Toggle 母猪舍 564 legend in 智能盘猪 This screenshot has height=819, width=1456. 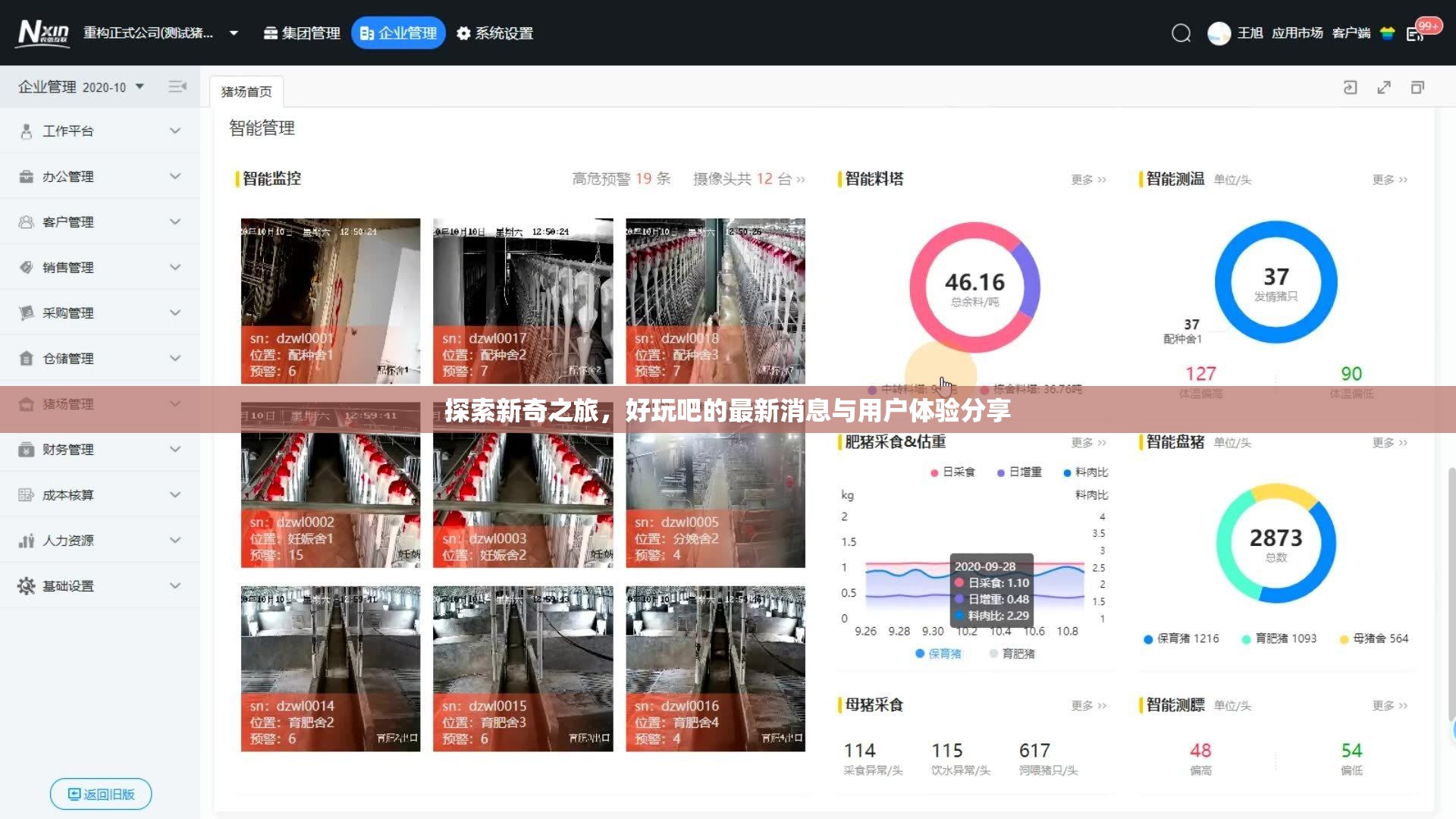pos(1374,639)
